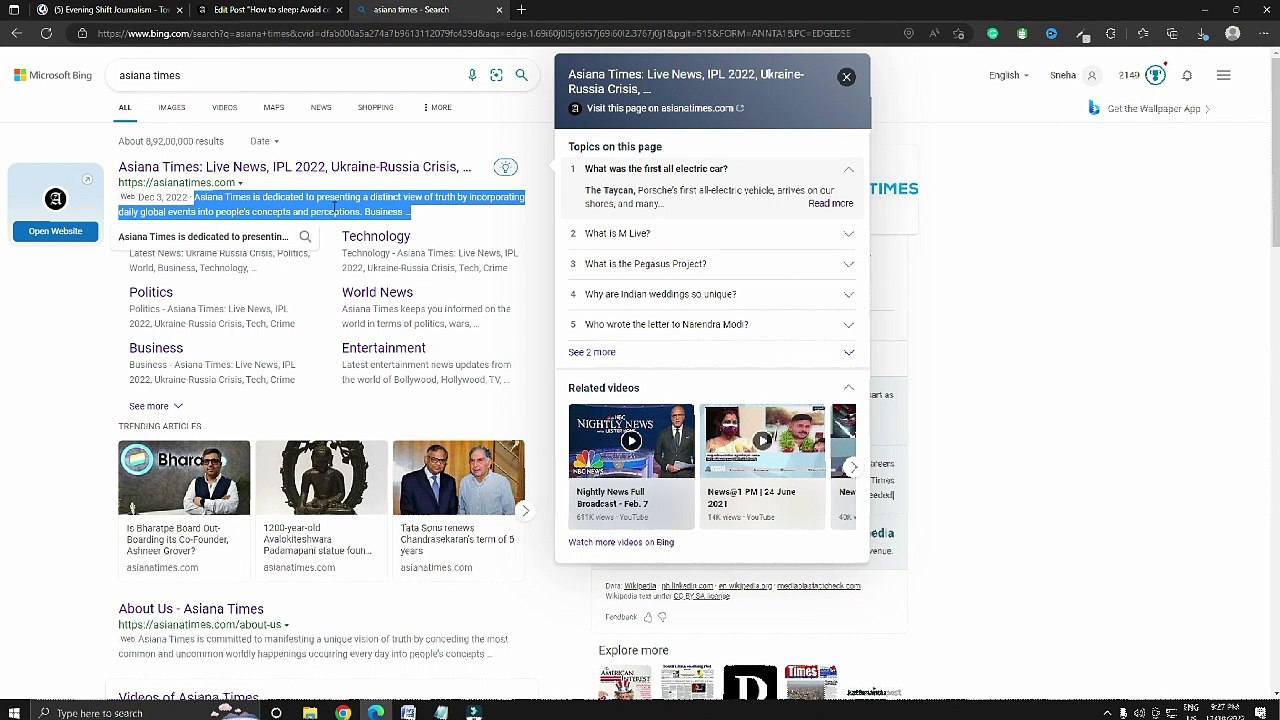Click Read more on Taycan answer
The image size is (1280, 720).
click(x=830, y=203)
